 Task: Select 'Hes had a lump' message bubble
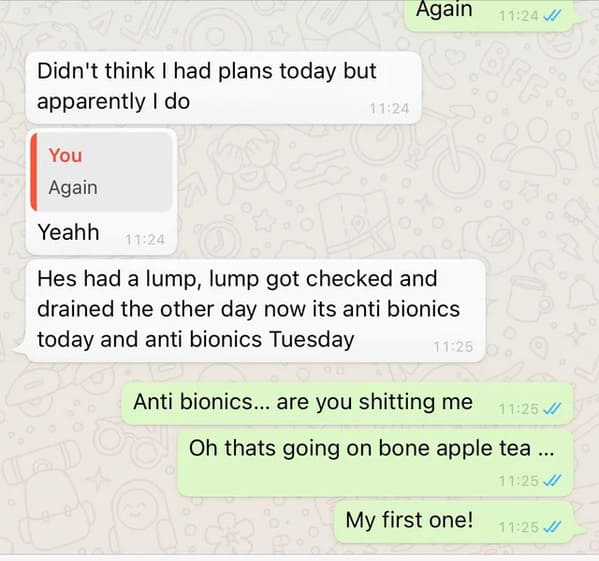click(255, 310)
